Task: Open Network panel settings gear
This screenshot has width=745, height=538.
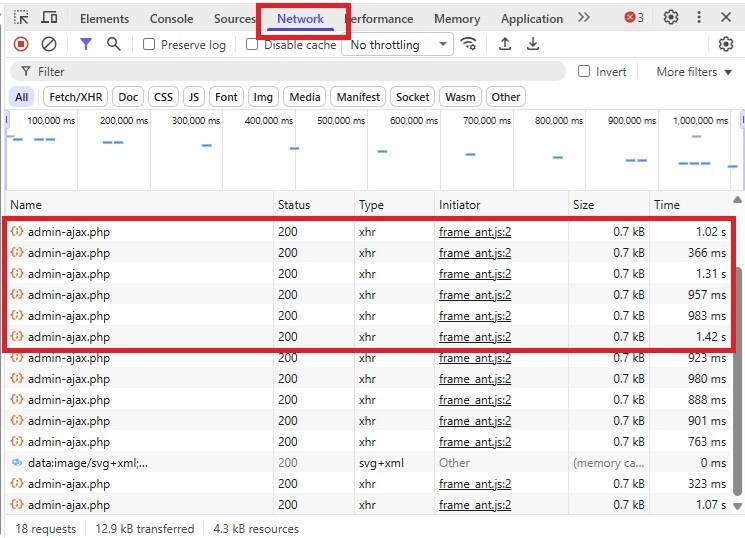Action: pos(726,44)
